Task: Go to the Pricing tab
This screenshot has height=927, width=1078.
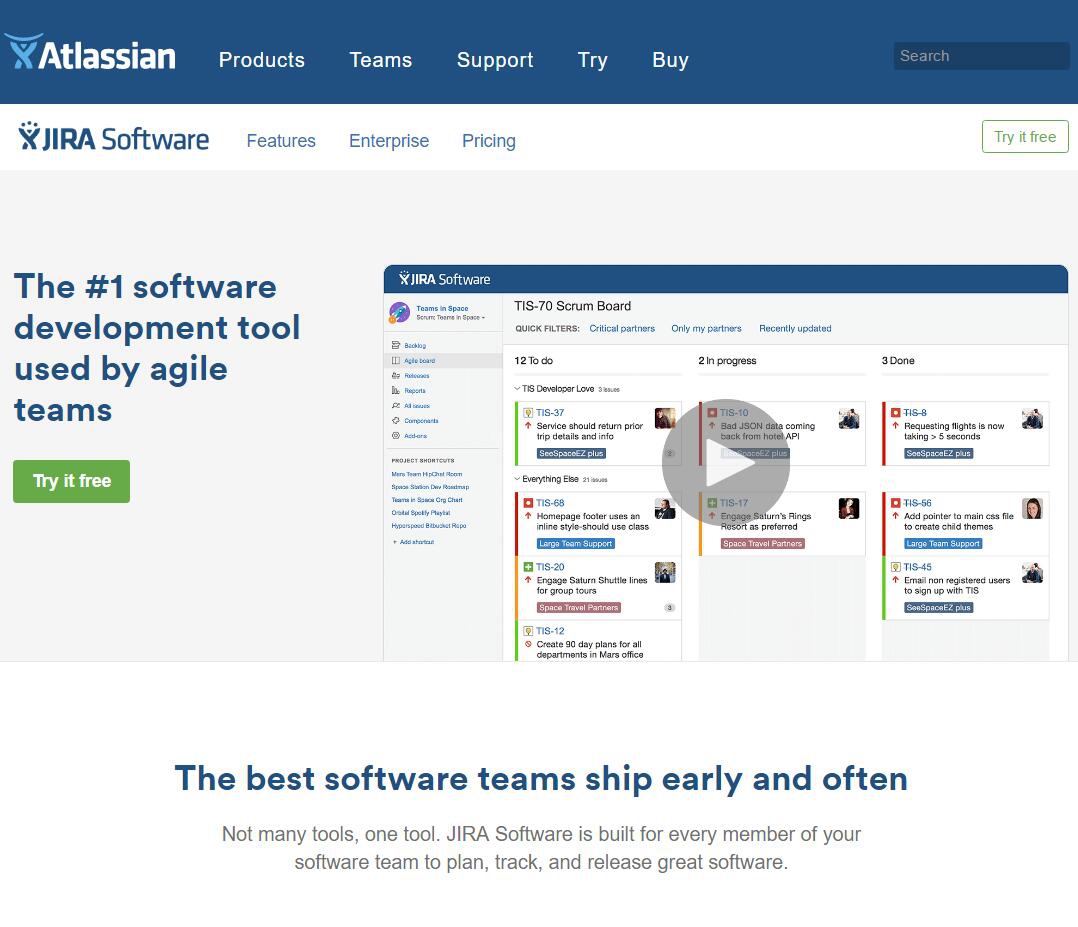Action: coord(489,141)
